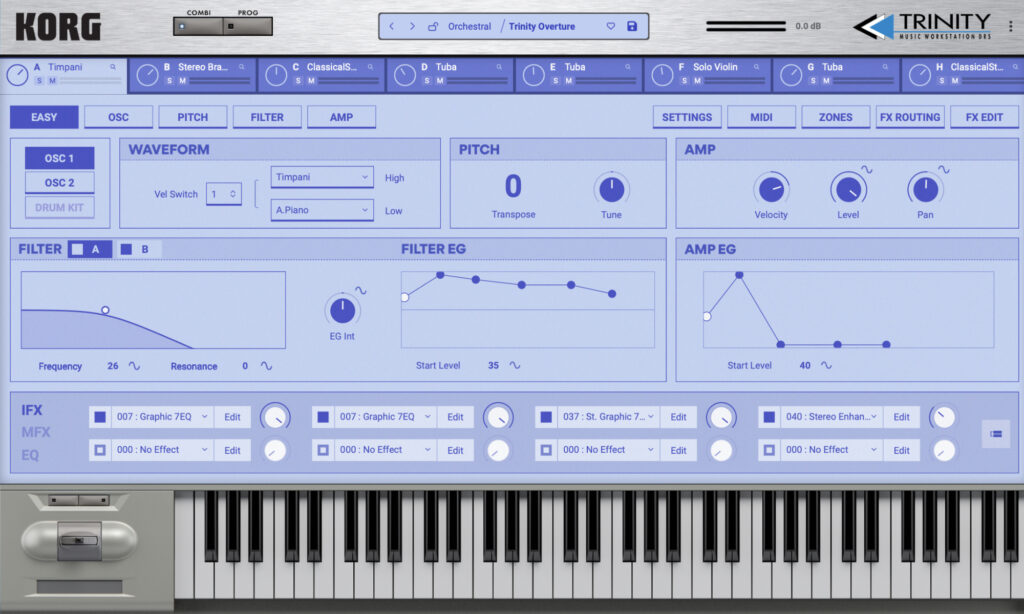Switch to the FILTER tab
The width and height of the screenshot is (1024, 614).
tap(267, 116)
